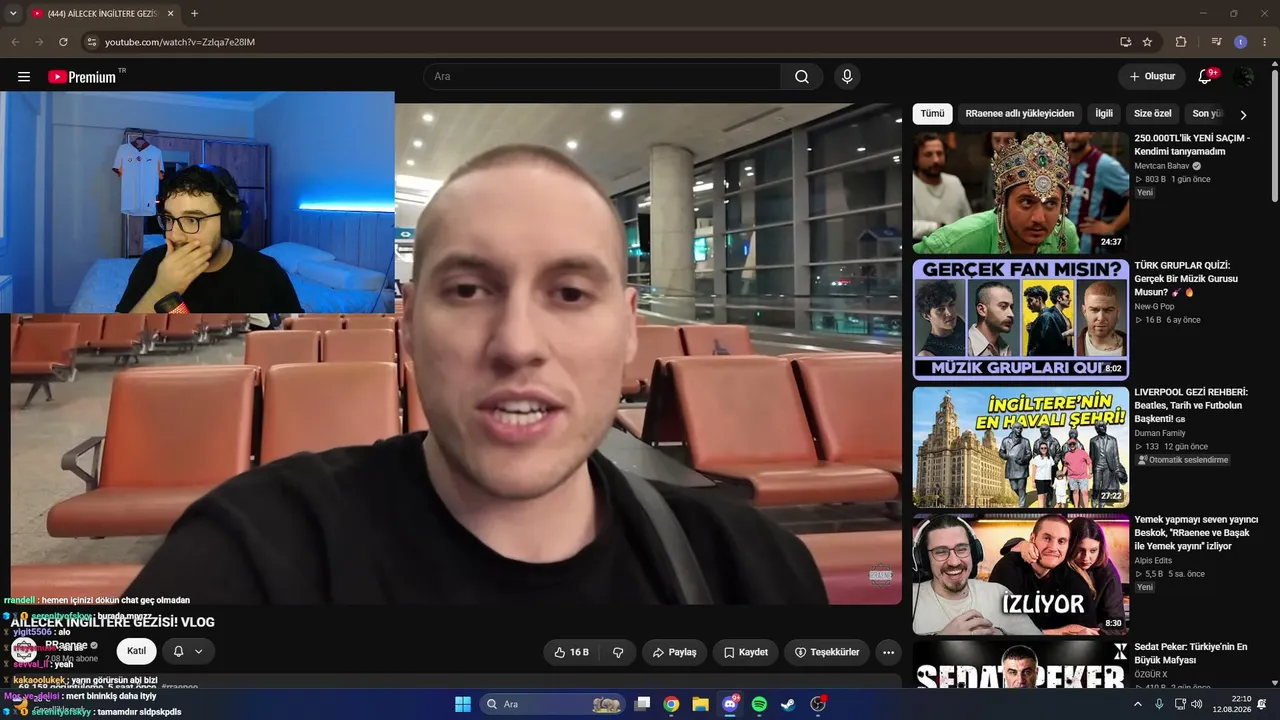Image resolution: width=1280 pixels, height=720 pixels.
Task: Save video with Kaydet button
Action: pyautogui.click(x=746, y=652)
